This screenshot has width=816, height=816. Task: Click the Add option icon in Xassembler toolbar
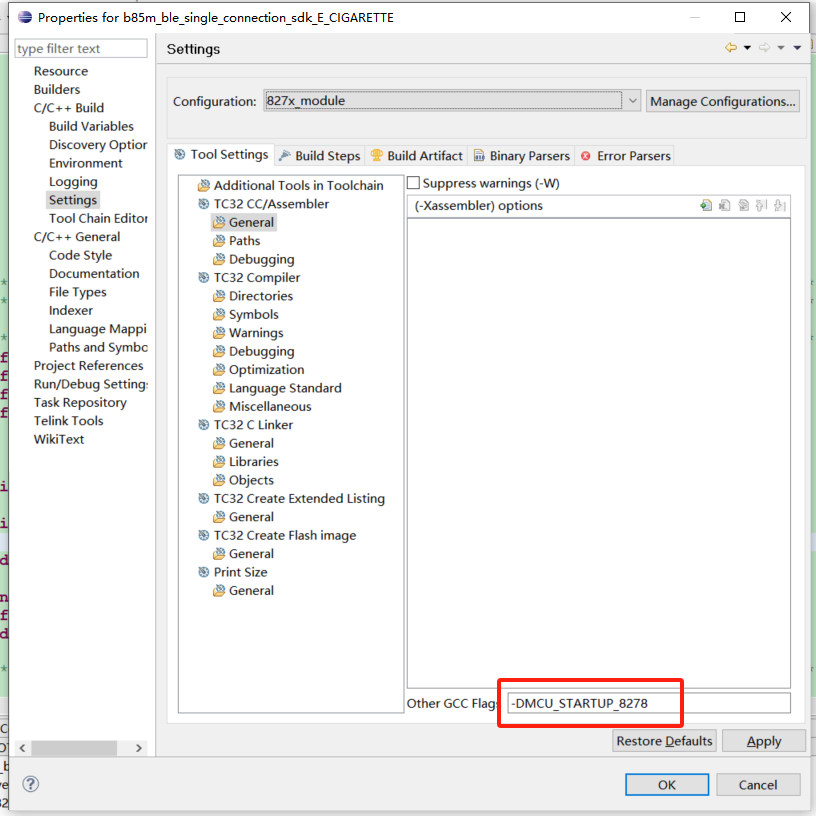click(706, 206)
